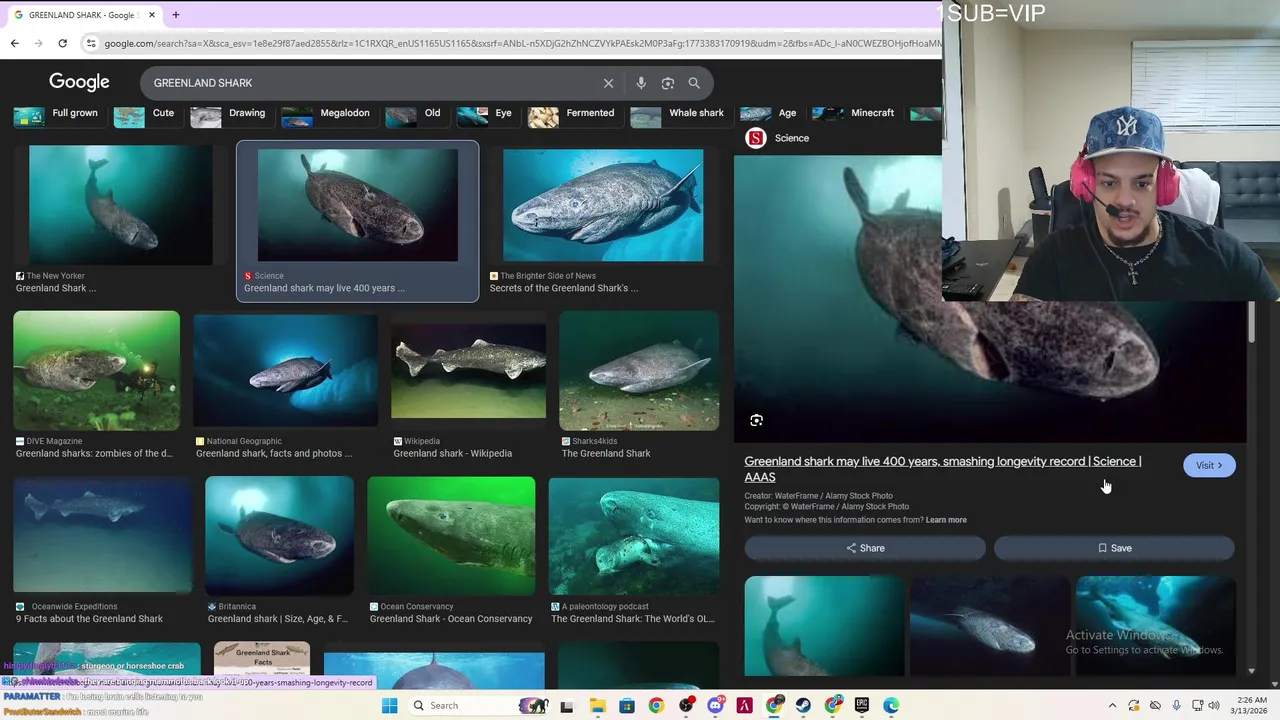The width and height of the screenshot is (1280, 720).
Task: Open the National Geographic shark thumbnail
Action: point(285,371)
